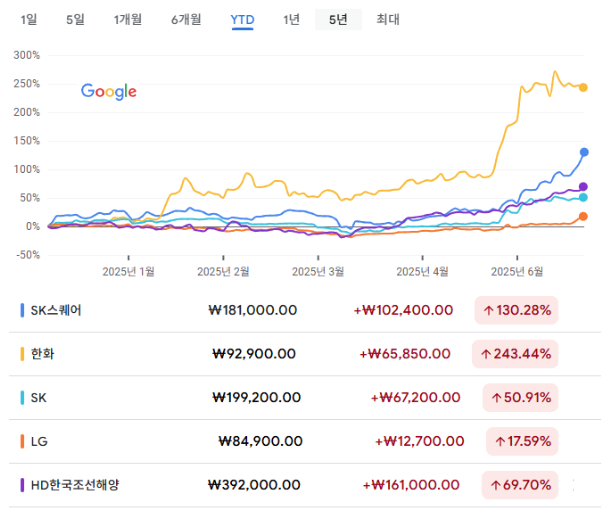Click the orange LG endpoint dot on chart

[583, 216]
